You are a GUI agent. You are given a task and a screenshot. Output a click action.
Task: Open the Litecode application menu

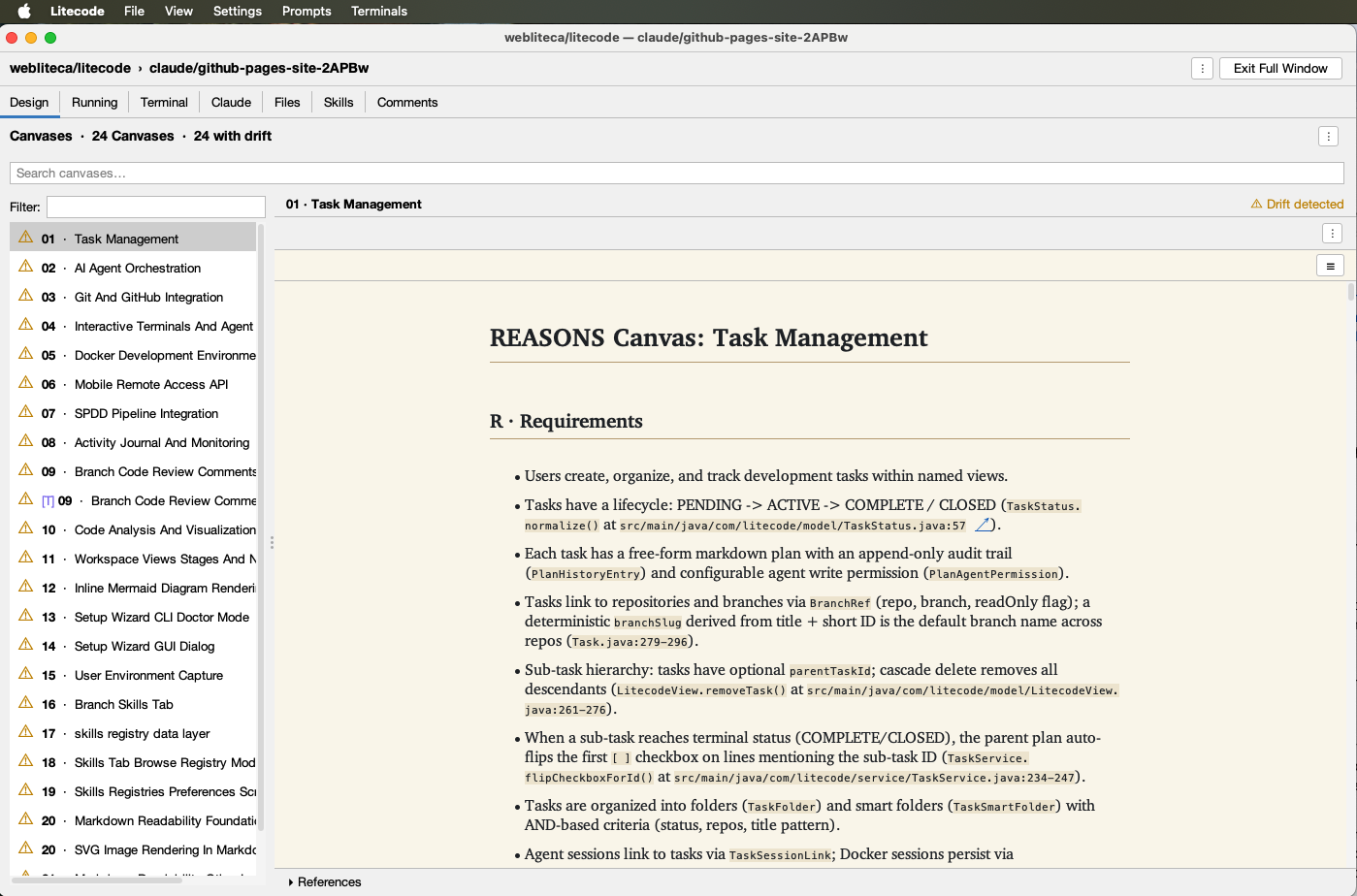click(79, 11)
